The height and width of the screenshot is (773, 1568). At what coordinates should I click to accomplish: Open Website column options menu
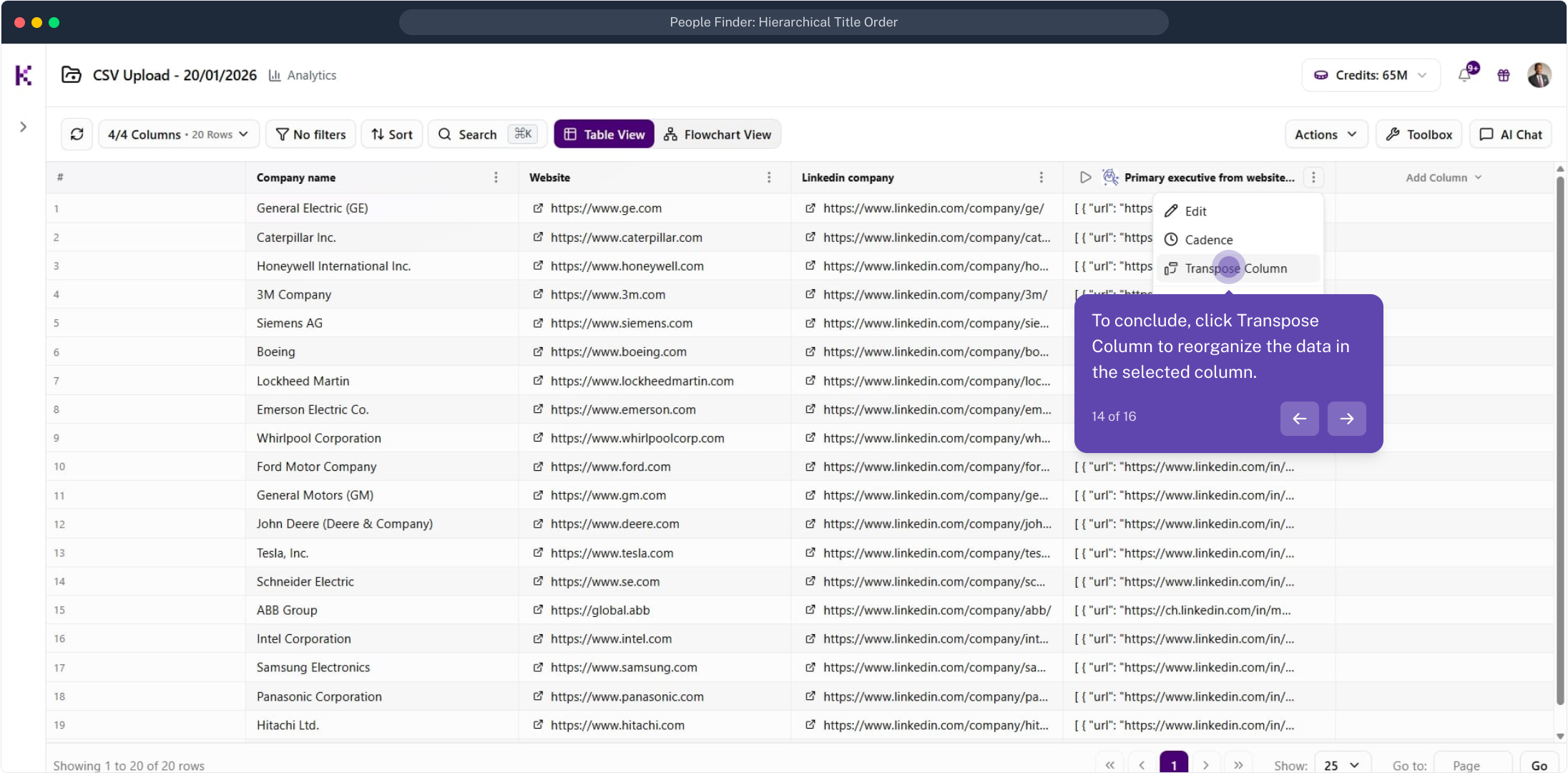coord(769,178)
